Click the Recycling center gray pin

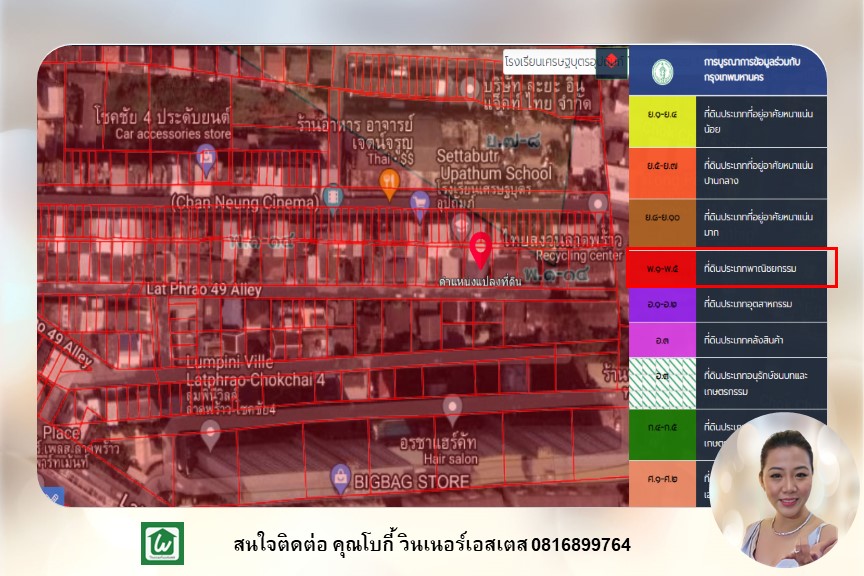click(597, 205)
